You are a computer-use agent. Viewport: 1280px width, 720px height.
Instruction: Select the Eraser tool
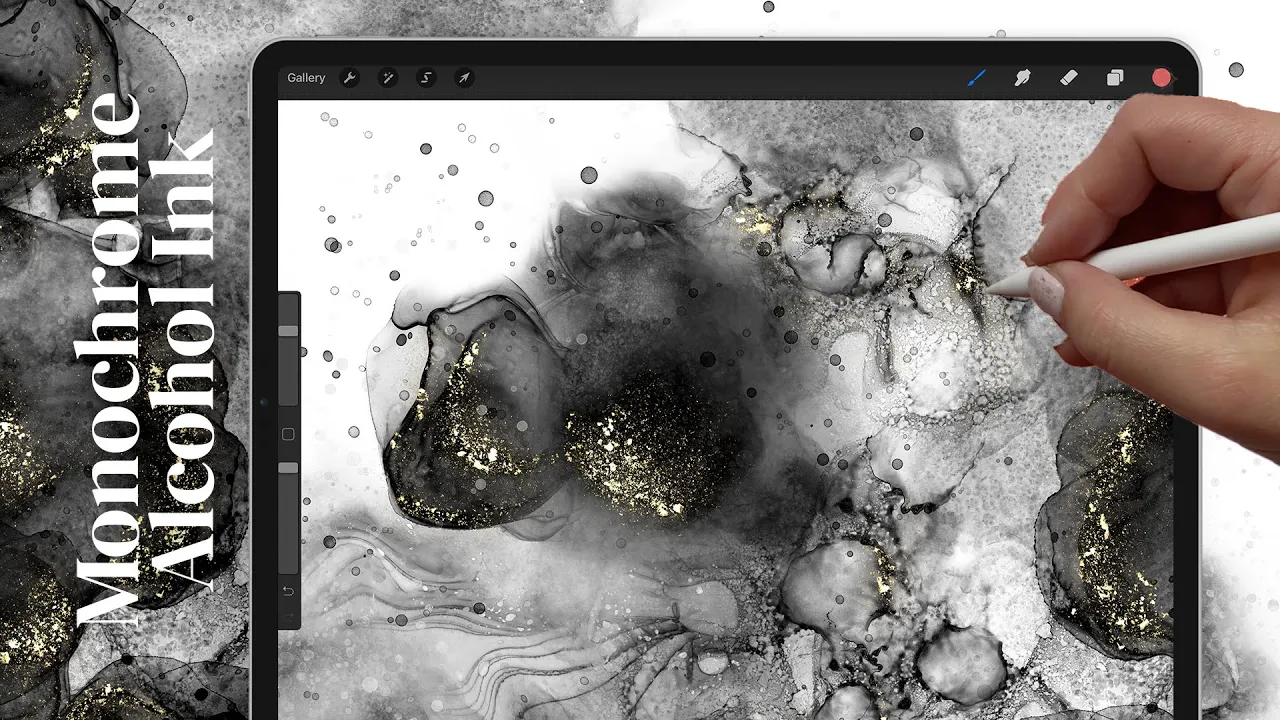tap(1068, 77)
